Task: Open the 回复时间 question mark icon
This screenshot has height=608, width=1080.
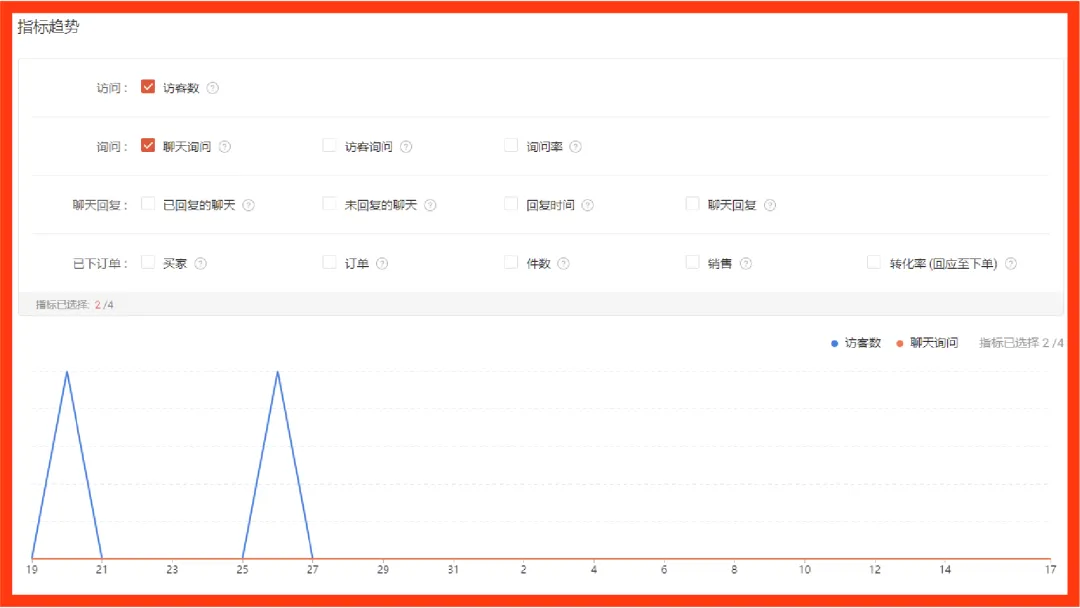Action: point(588,205)
